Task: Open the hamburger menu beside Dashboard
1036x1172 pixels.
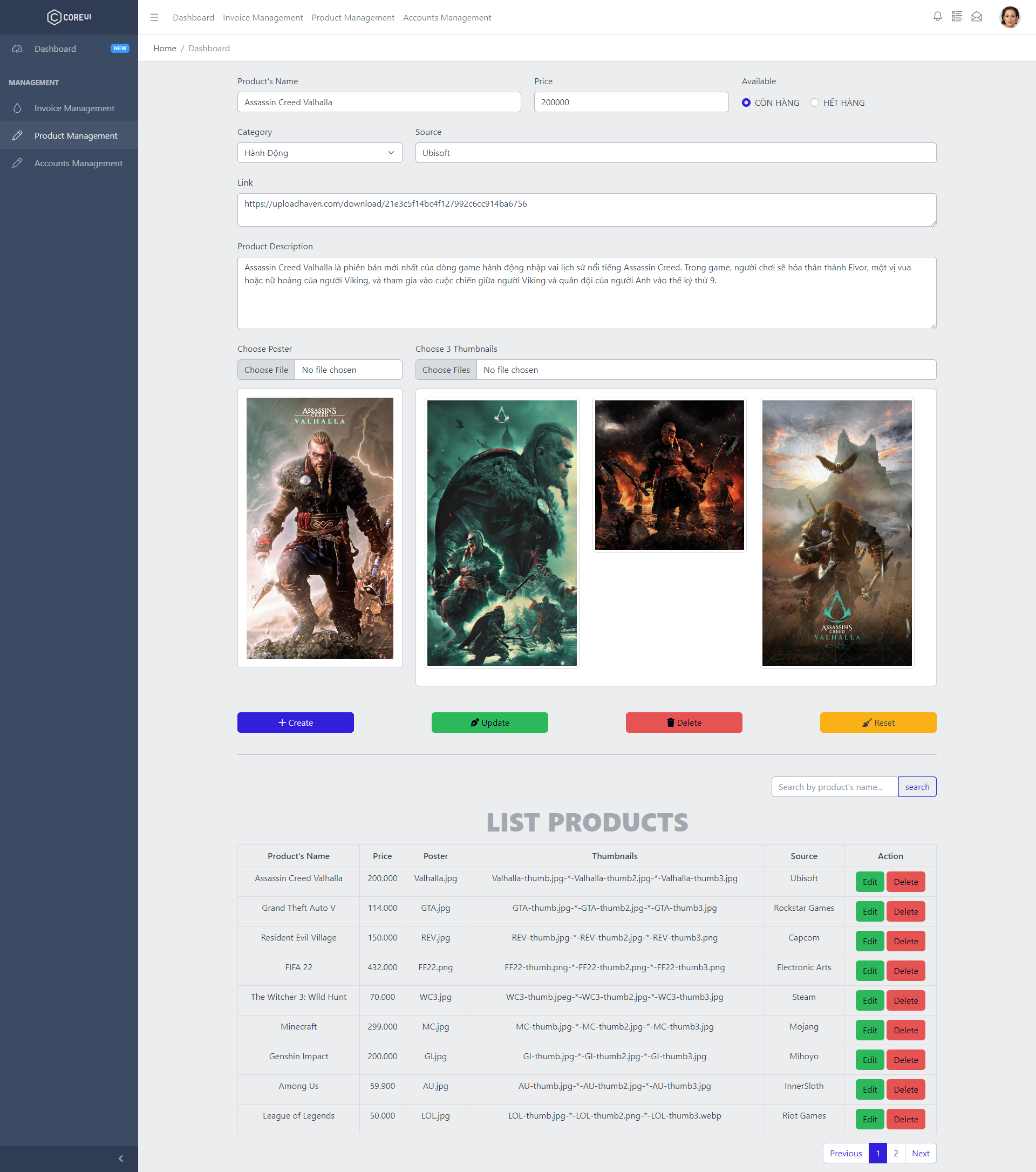Action: pyautogui.click(x=154, y=17)
